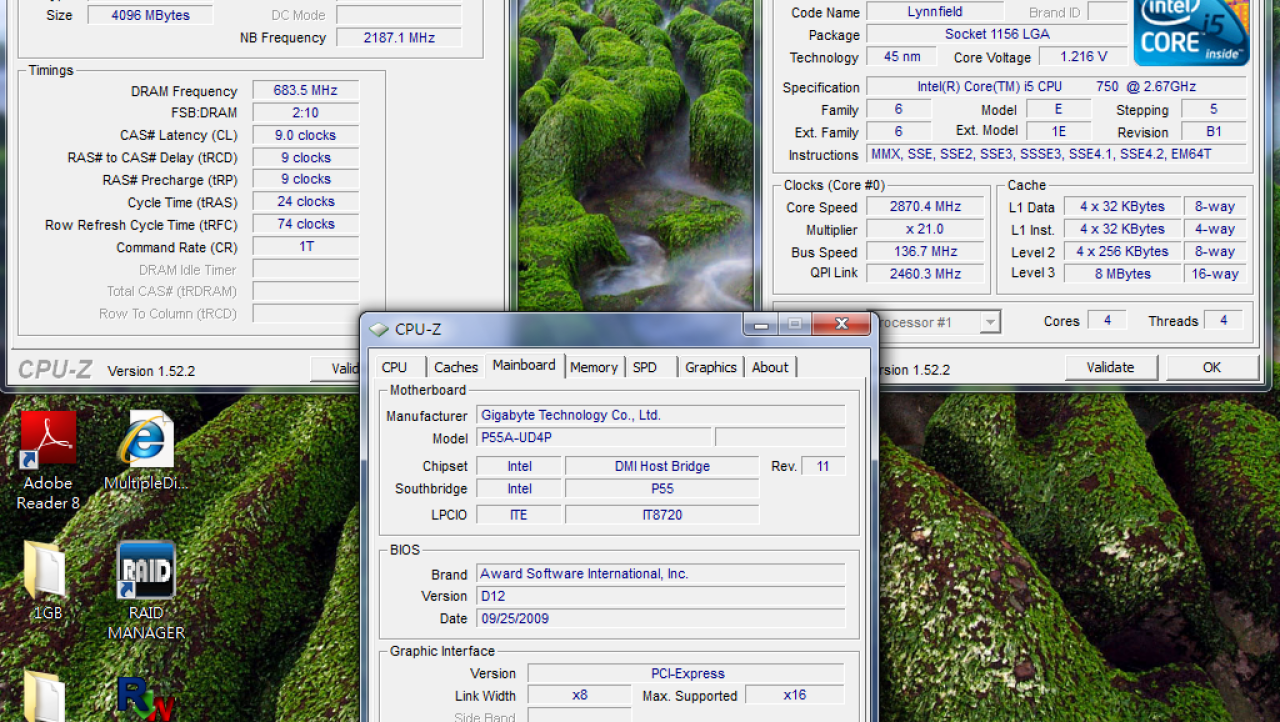
Task: Select the Multiplier value 'x 21.0'
Action: [925, 228]
